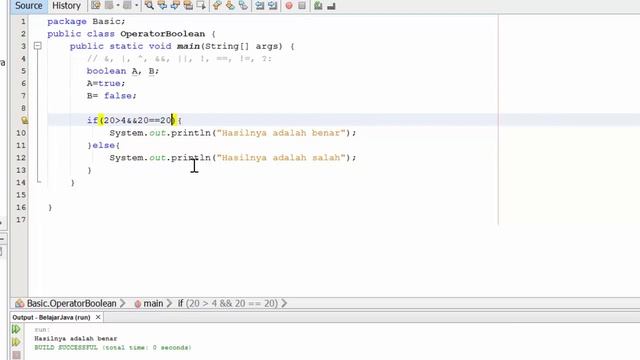Comment selected lines icon
This screenshot has height=360, width=640.
[x=318, y=5]
